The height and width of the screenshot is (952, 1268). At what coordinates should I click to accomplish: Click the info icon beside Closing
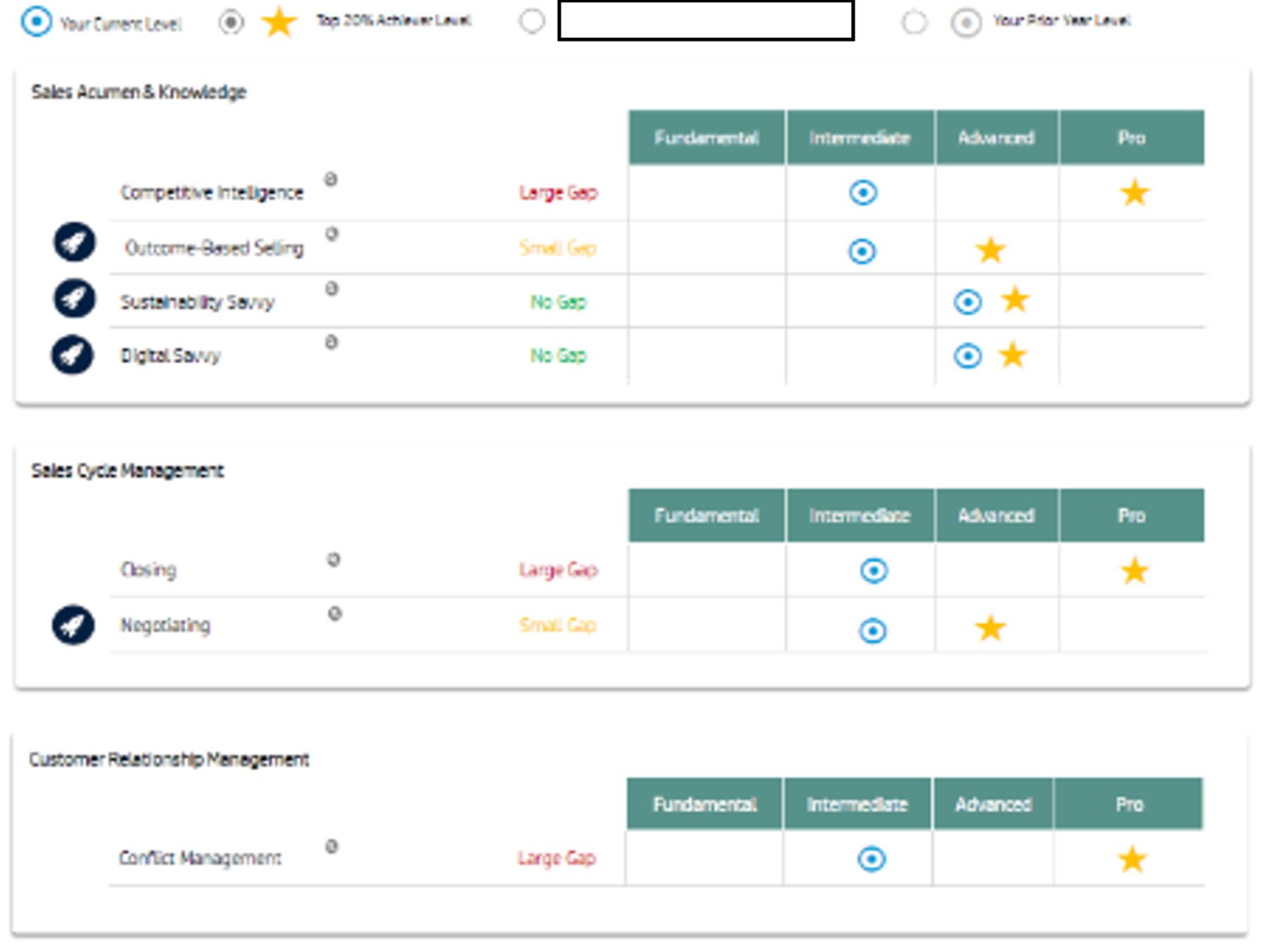pyautogui.click(x=333, y=560)
